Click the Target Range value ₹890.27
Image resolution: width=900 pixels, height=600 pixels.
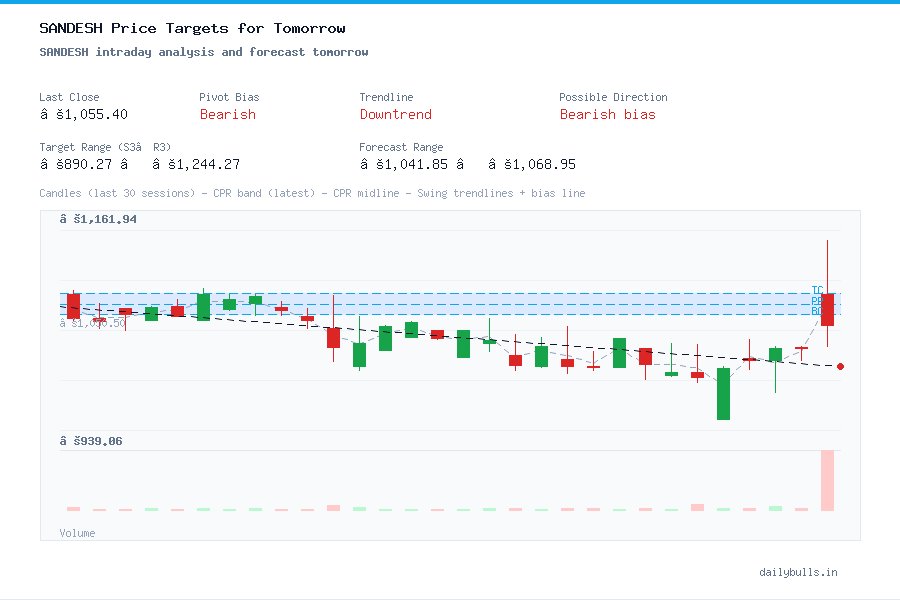(x=78, y=164)
